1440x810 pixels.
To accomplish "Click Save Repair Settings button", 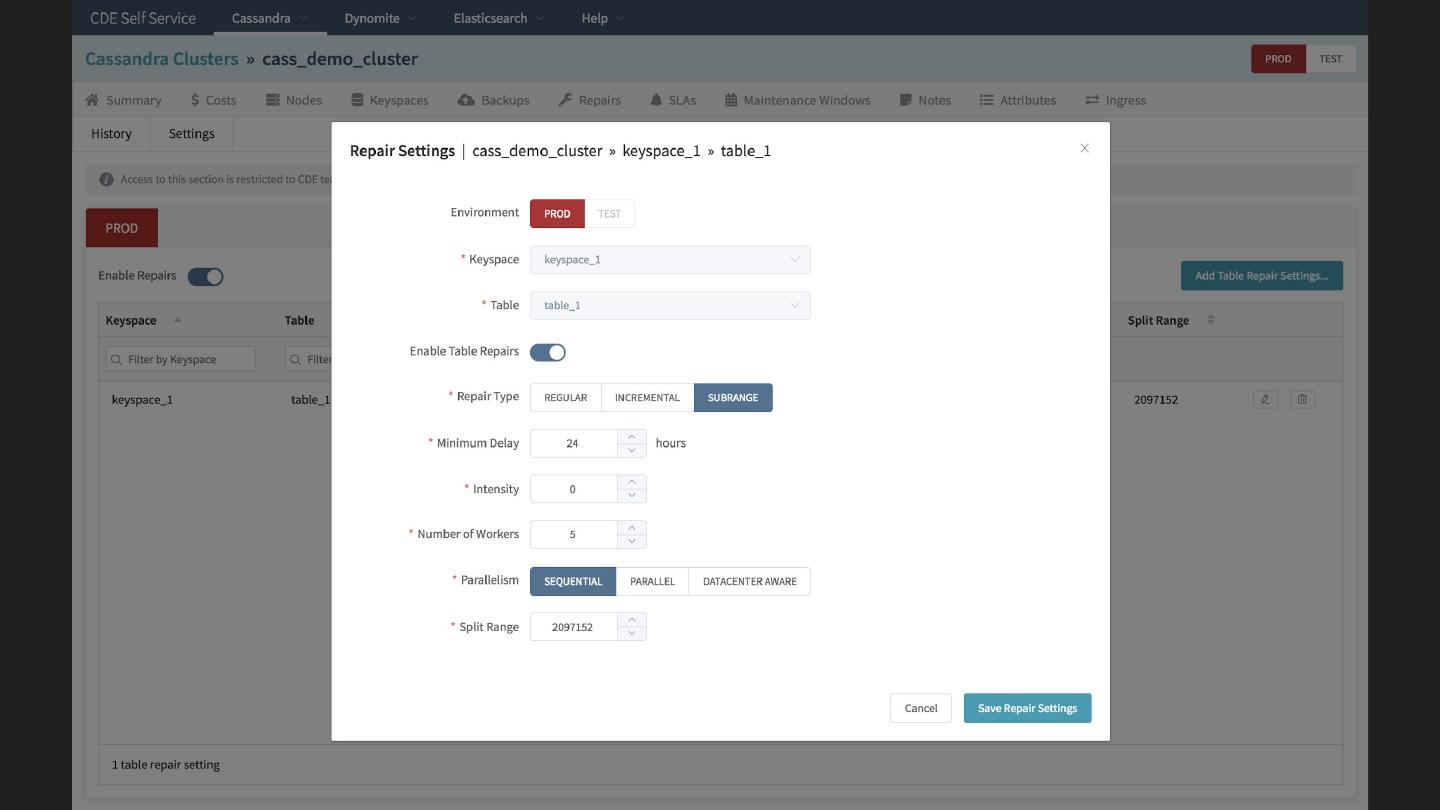I will point(1027,708).
